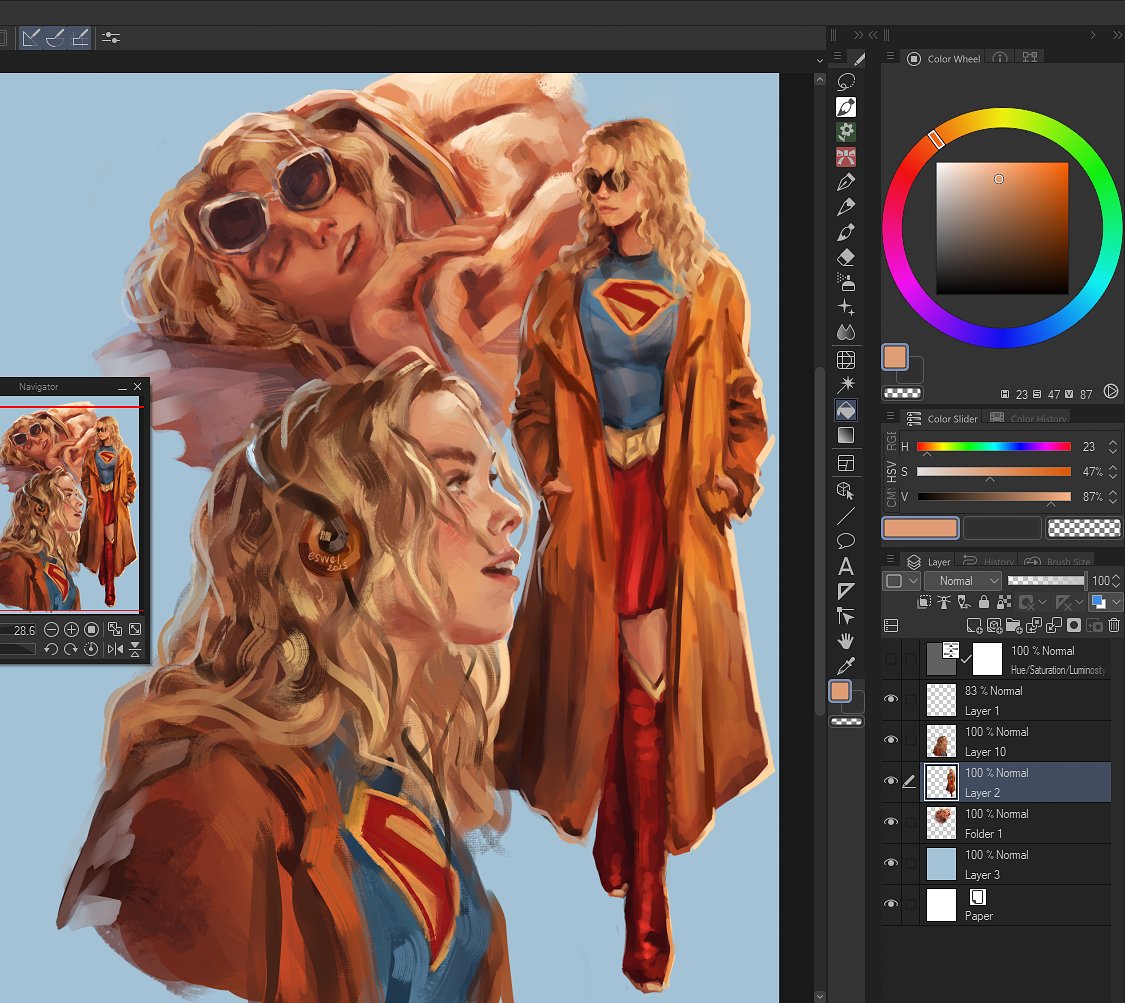
Task: Flip canvas vertically in Navigator
Action: tap(135, 649)
